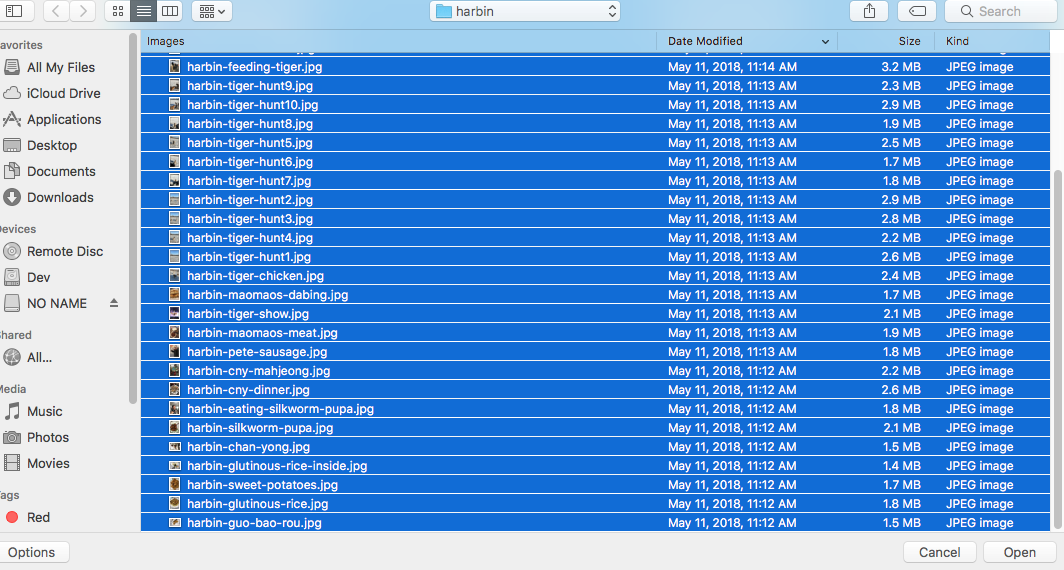Select harbin-tiger-hunt9.jpg file
Image resolution: width=1064 pixels, height=570 pixels.
[x=595, y=86]
